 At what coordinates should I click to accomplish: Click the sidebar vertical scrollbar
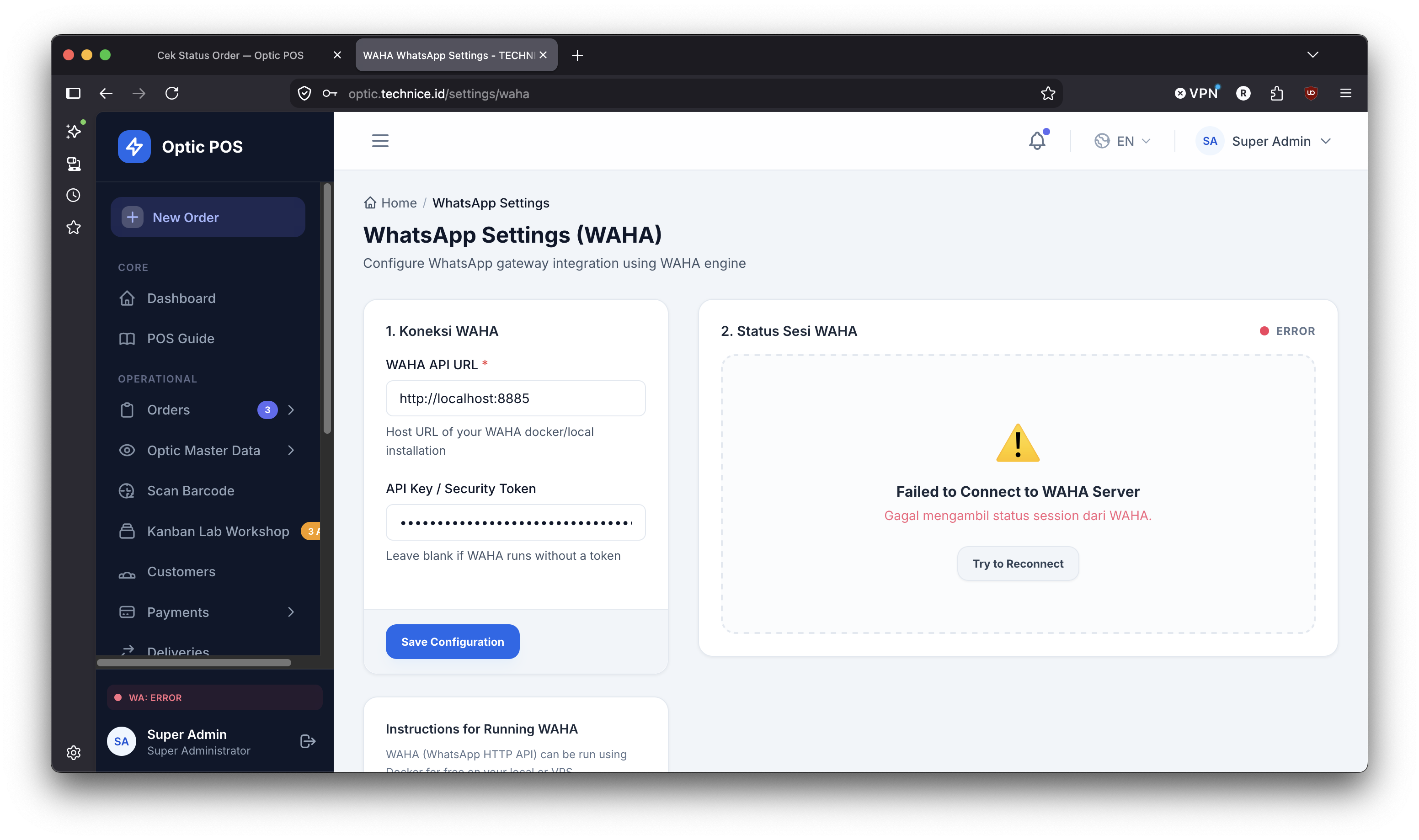(326, 308)
